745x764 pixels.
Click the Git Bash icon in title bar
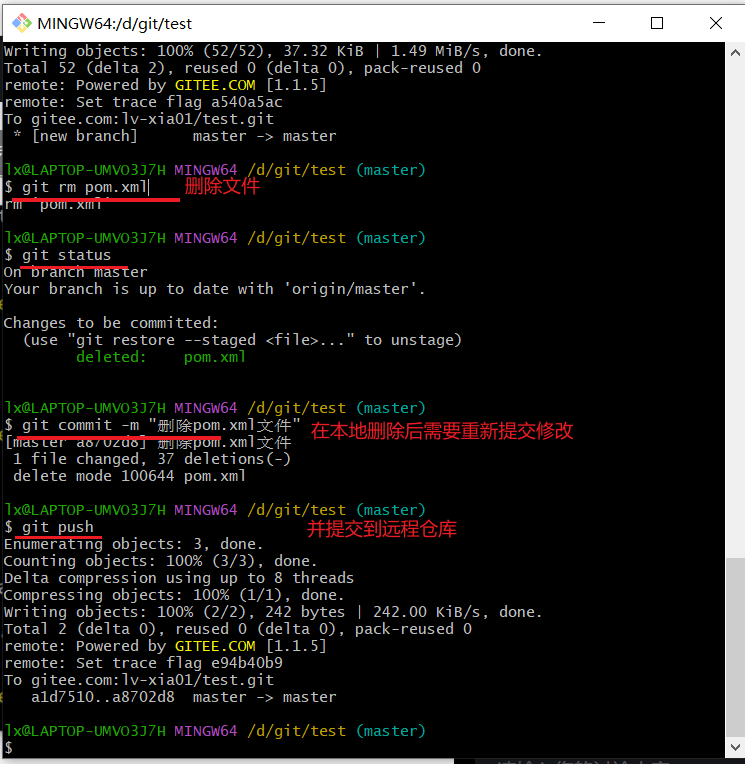coord(21,23)
